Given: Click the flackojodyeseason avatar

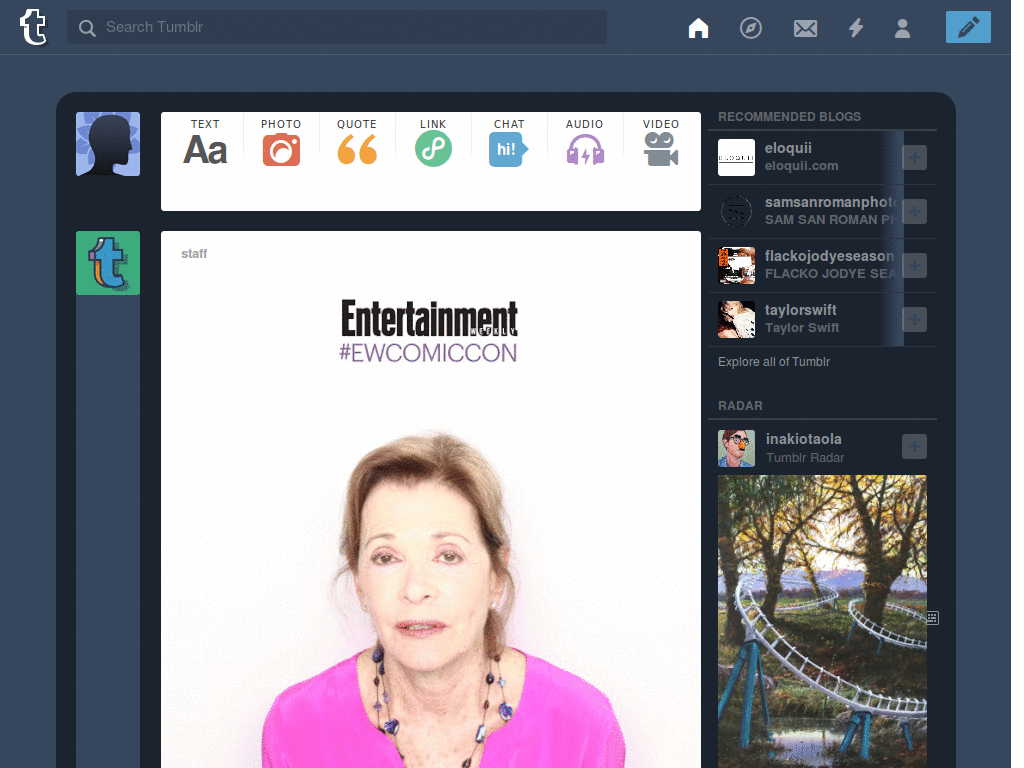Looking at the screenshot, I should (736, 265).
